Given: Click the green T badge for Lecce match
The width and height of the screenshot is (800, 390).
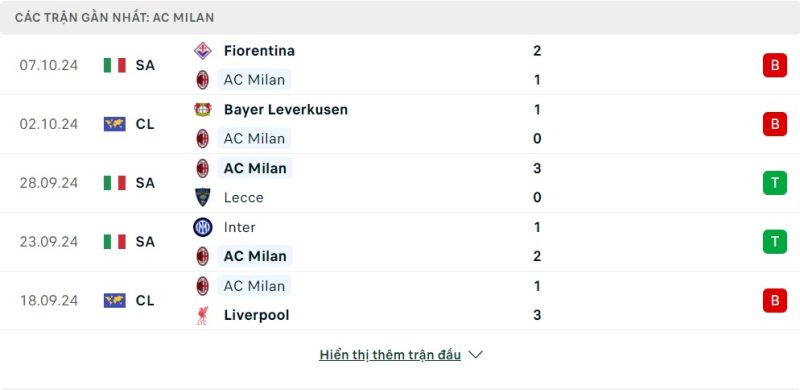Looking at the screenshot, I should (x=775, y=183).
